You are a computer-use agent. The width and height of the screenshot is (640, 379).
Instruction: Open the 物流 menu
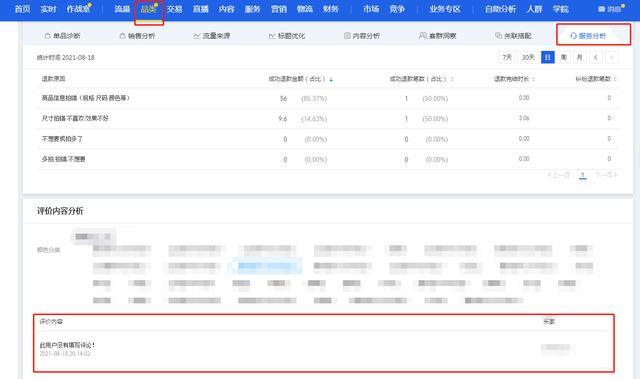coord(305,9)
